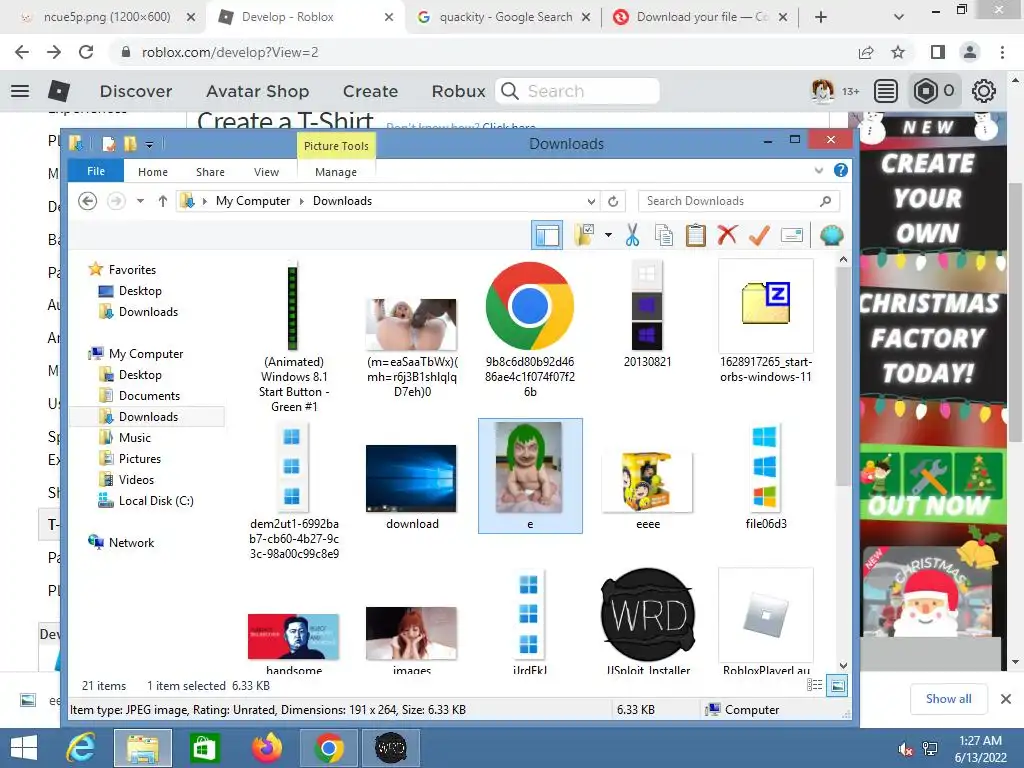Open the dropdown arrow next to folder options icon
This screenshot has height=768, width=1024.
pos(609,235)
